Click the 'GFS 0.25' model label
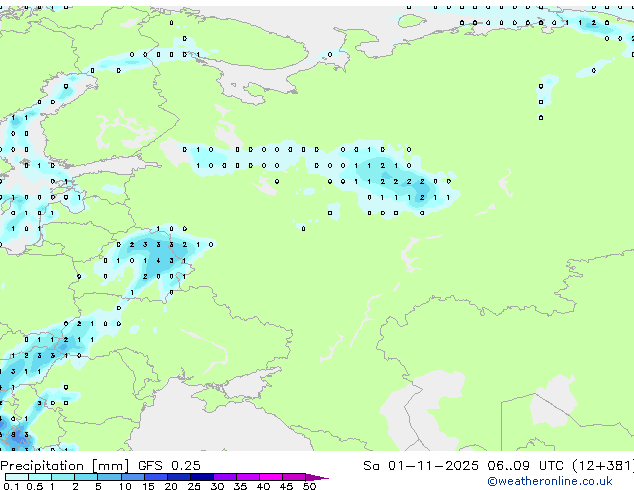The width and height of the screenshot is (634, 490). (169, 466)
